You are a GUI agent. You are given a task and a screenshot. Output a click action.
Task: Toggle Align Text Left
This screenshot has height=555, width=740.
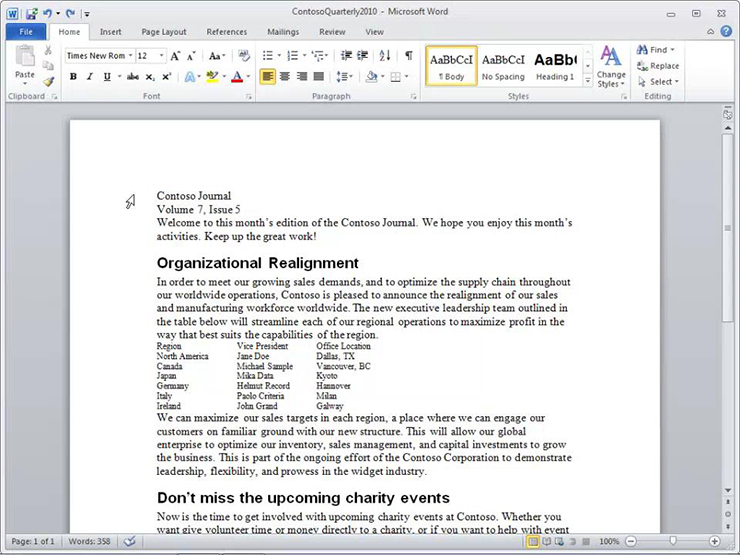pyautogui.click(x=268, y=76)
